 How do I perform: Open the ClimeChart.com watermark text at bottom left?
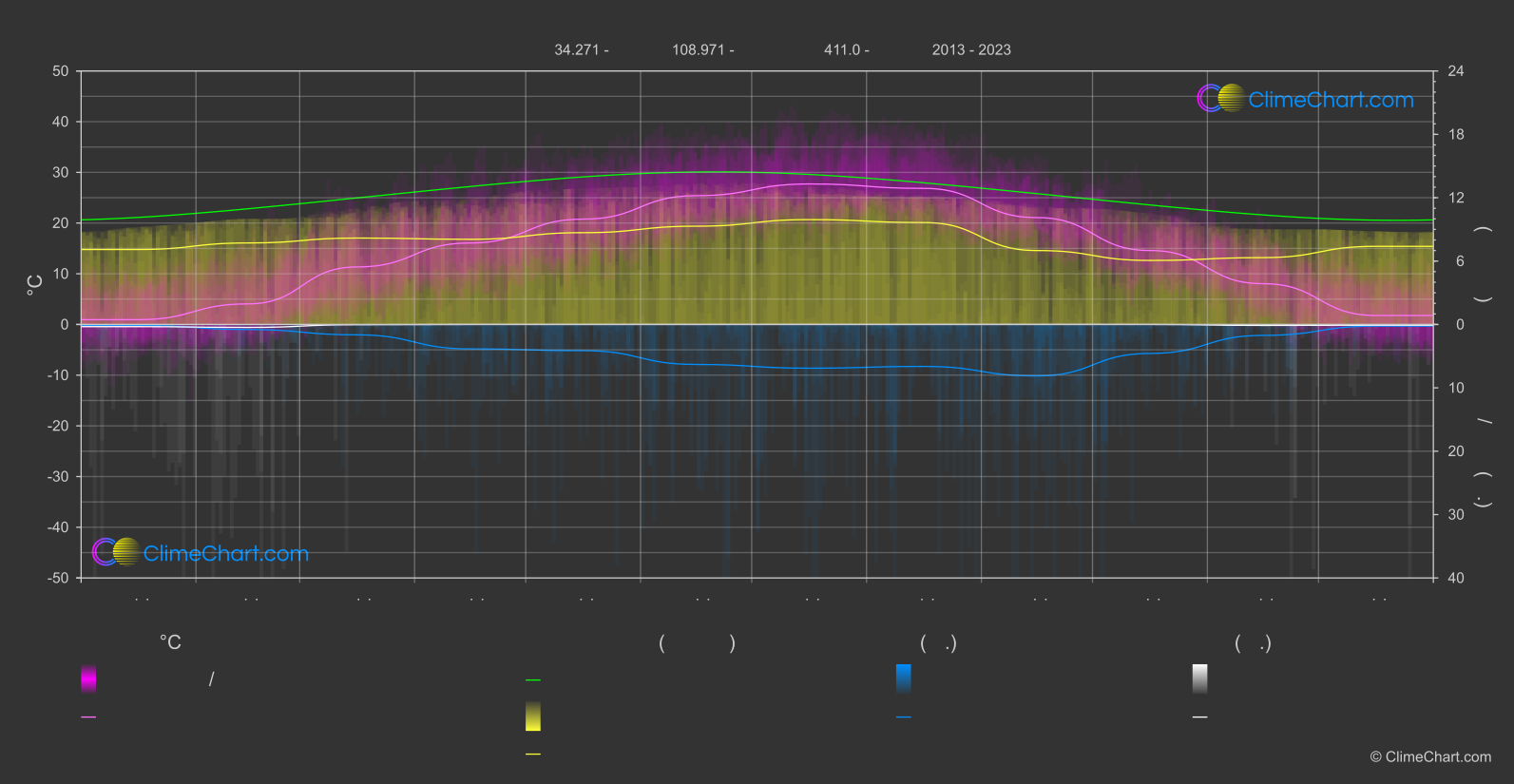226,554
